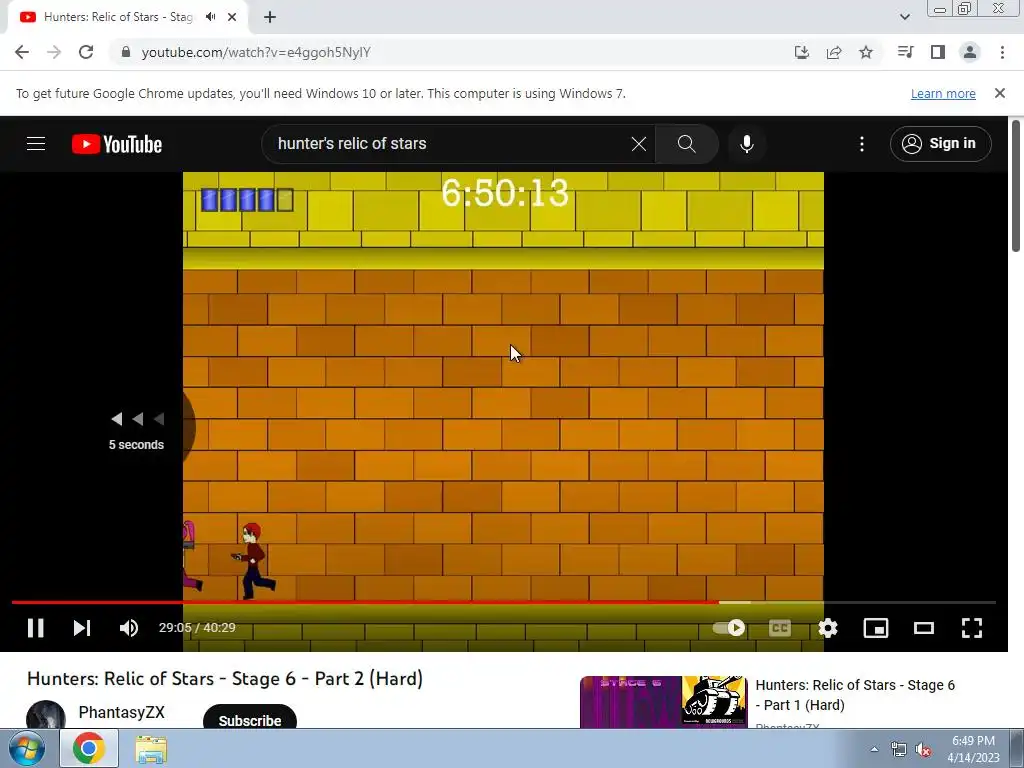Open Stage 6 Part 1 video thumbnail

pyautogui.click(x=664, y=702)
